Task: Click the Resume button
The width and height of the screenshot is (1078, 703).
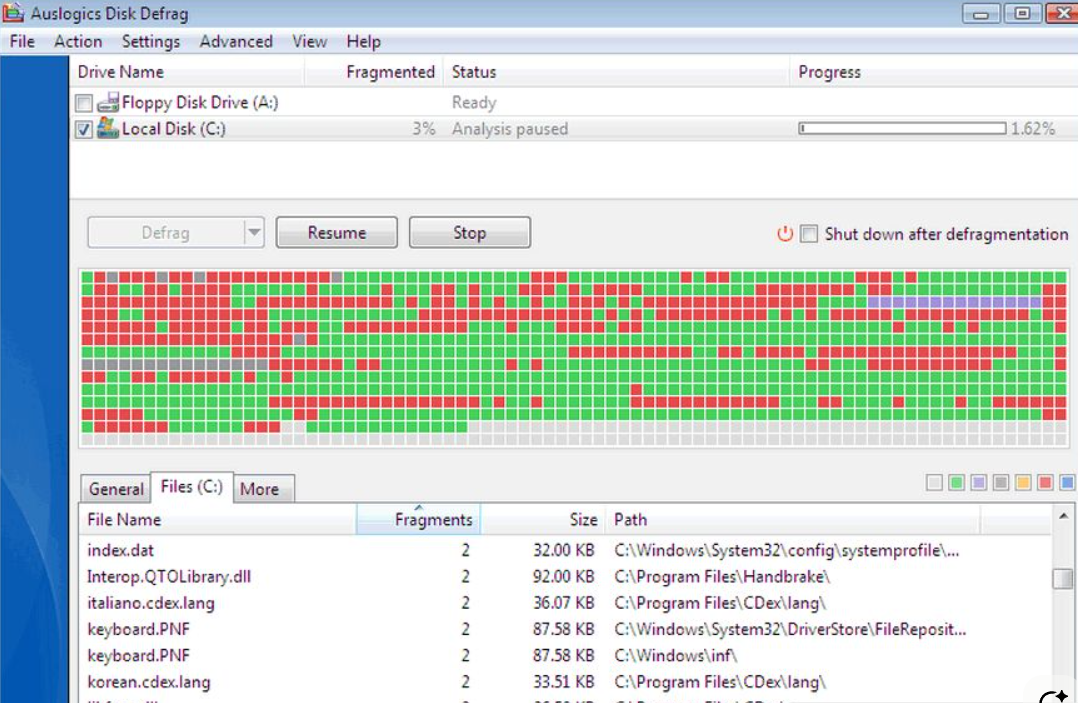Action: [x=337, y=232]
